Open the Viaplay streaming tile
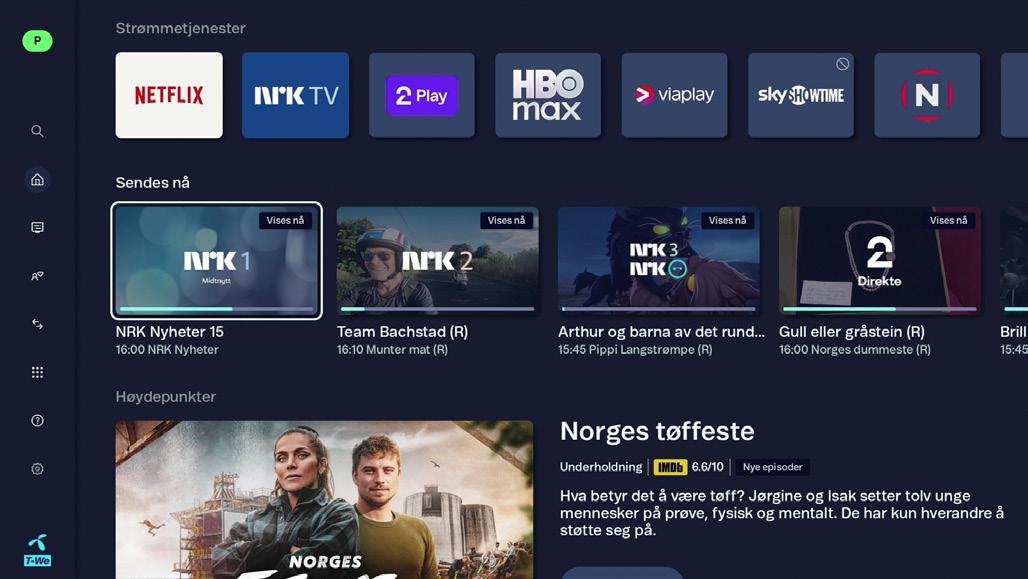This screenshot has width=1028, height=579. pyautogui.click(x=675, y=95)
